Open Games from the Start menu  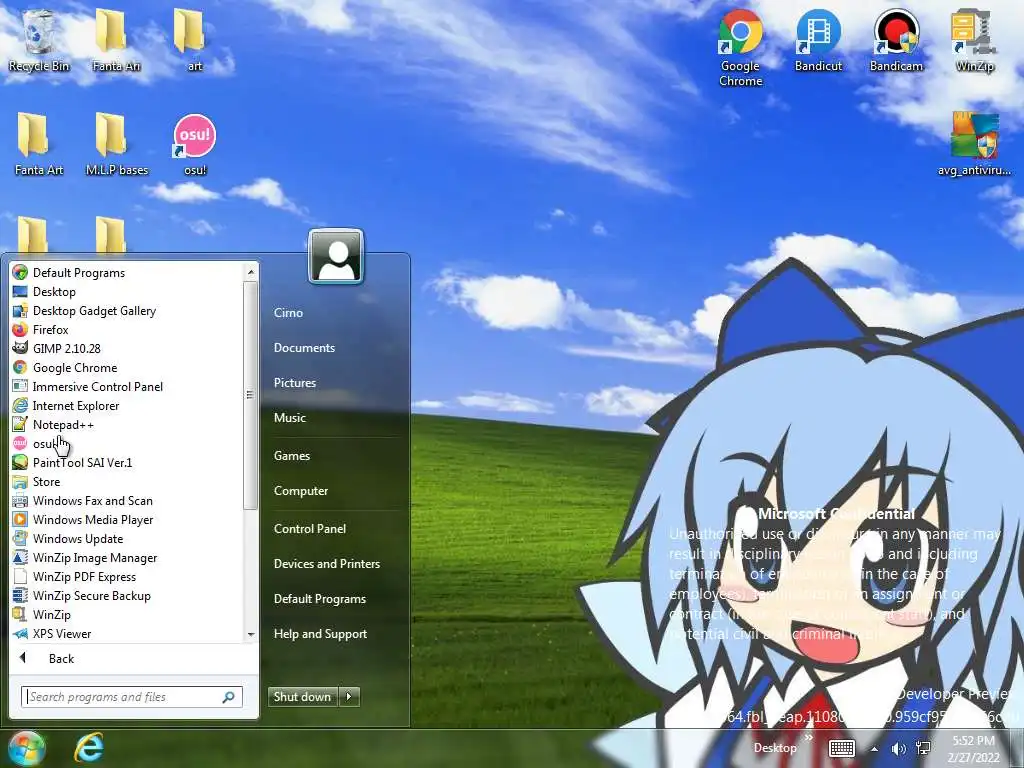(292, 456)
